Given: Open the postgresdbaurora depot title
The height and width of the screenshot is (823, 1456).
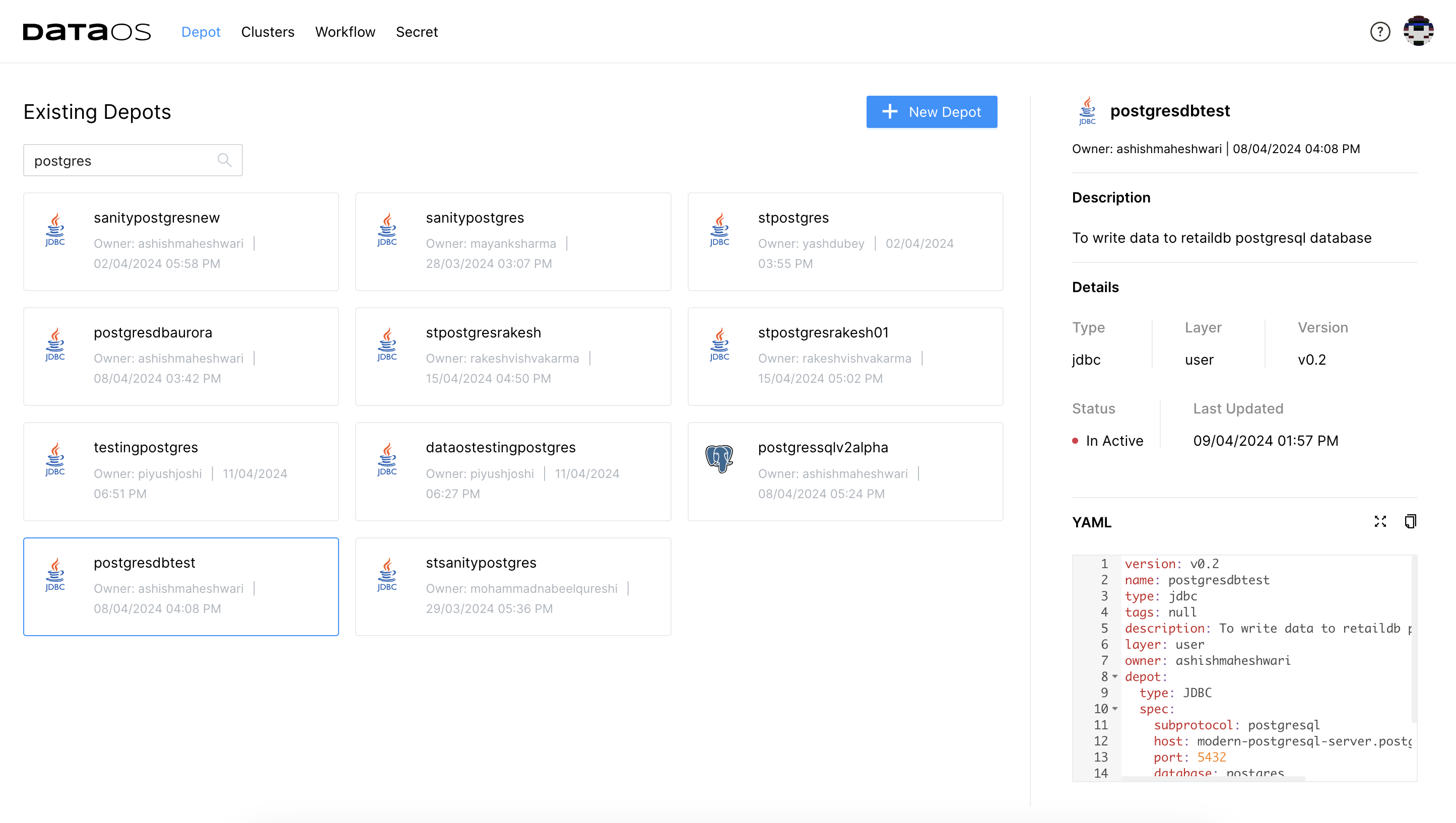Looking at the screenshot, I should tap(153, 332).
